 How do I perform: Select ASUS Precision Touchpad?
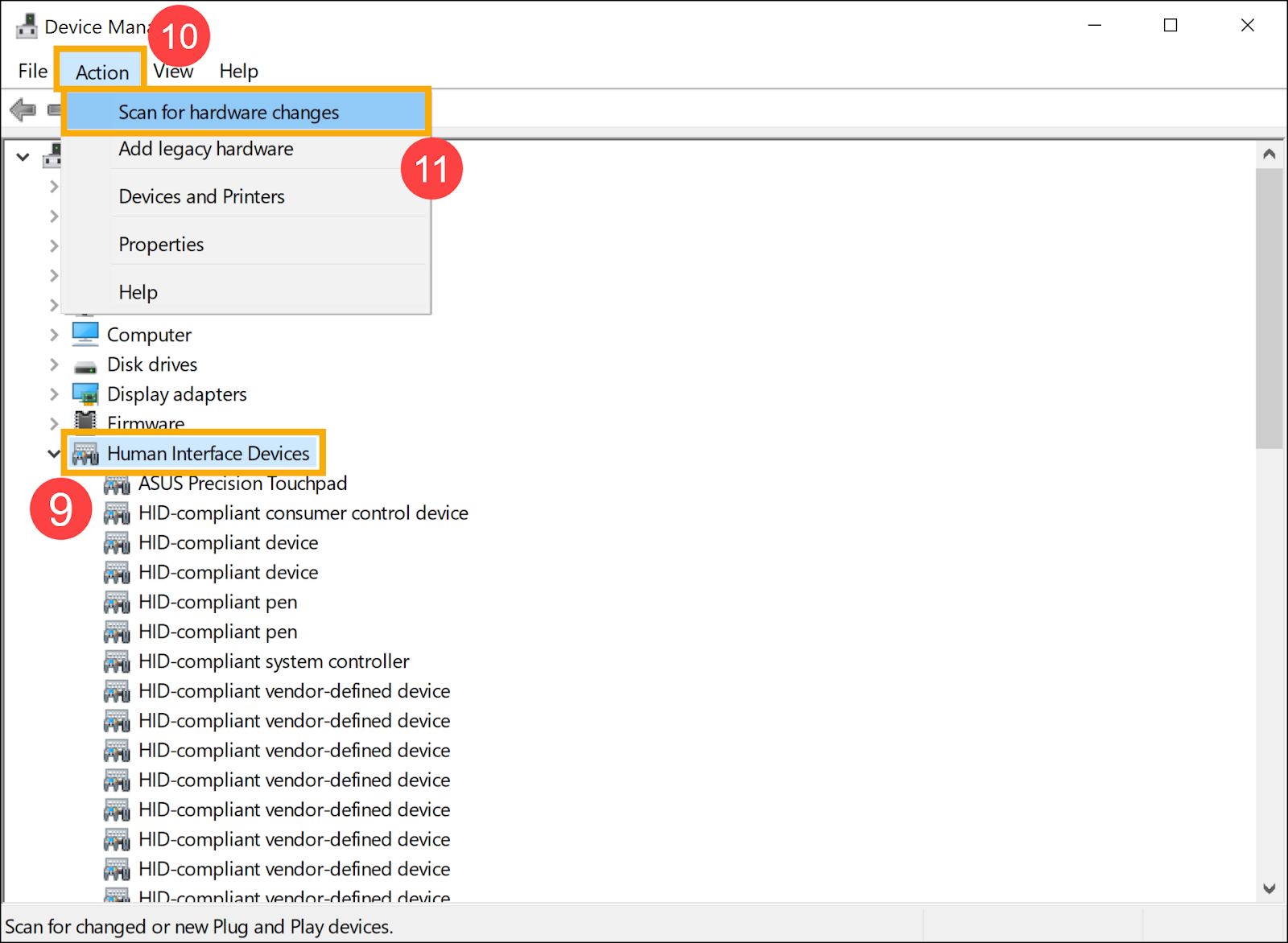coord(242,484)
